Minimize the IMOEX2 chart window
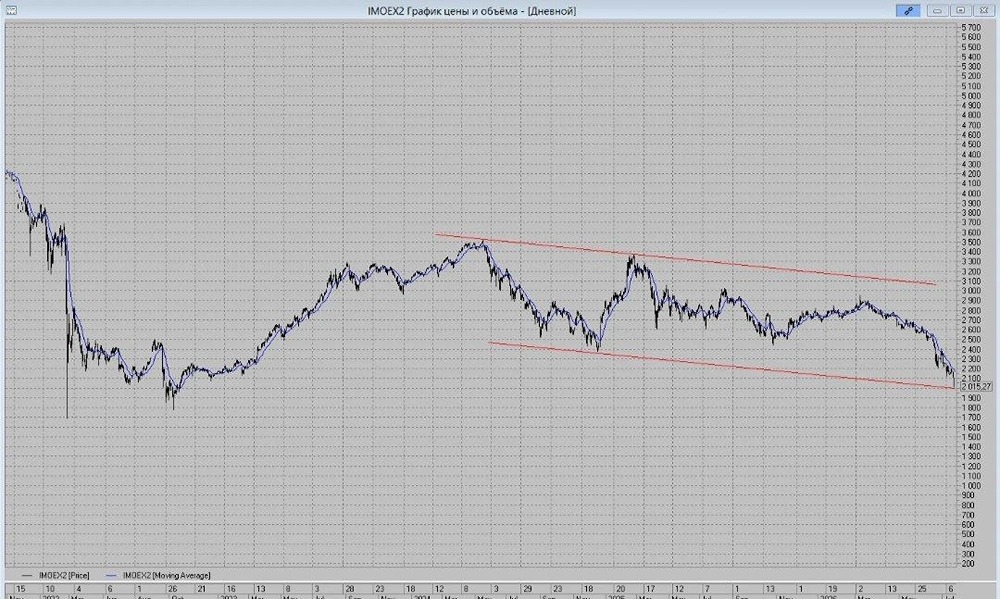1000x599 pixels. (x=938, y=10)
